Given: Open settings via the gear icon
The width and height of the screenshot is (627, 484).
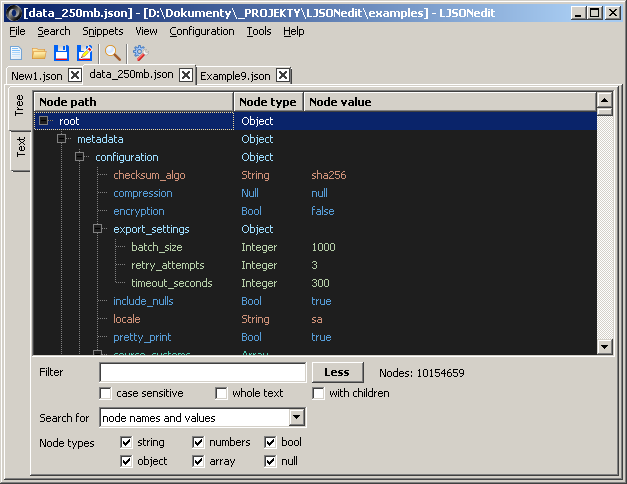Looking at the screenshot, I should (140, 53).
